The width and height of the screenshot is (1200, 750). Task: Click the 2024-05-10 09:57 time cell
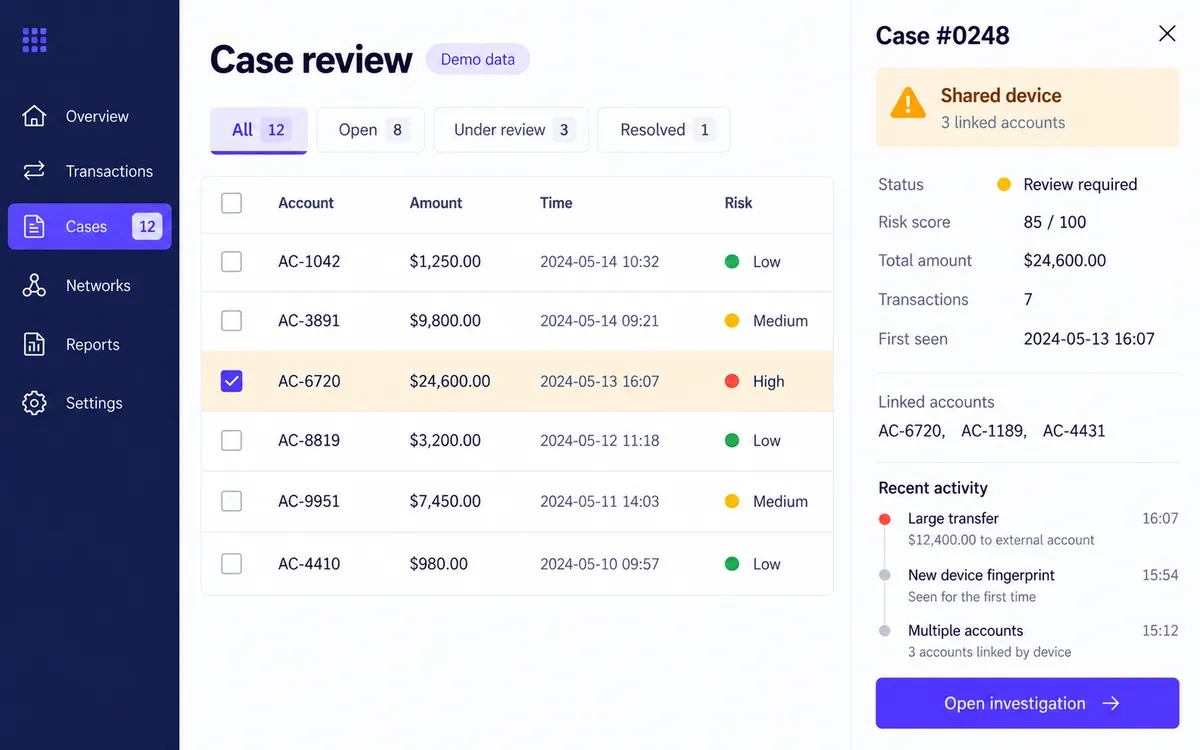point(599,564)
